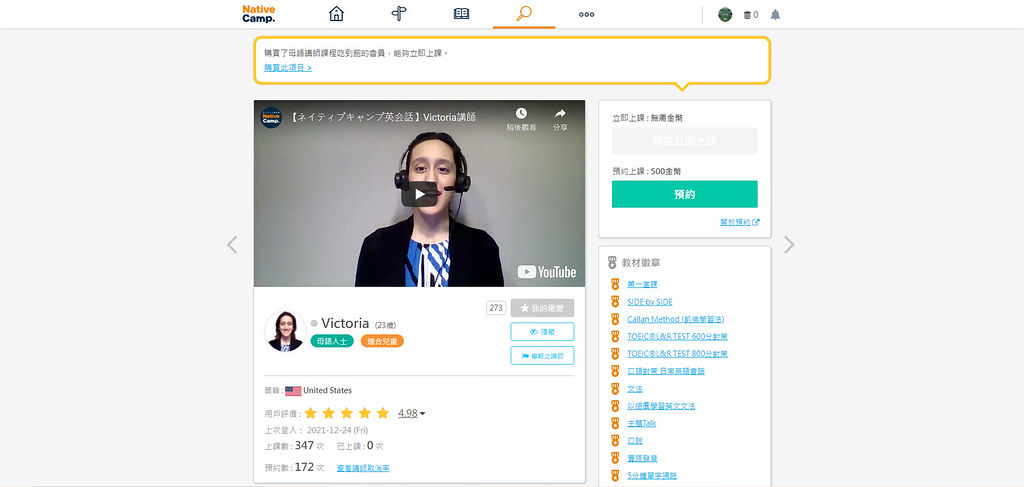
Task: Open the 文法 material link
Action: click(635, 388)
